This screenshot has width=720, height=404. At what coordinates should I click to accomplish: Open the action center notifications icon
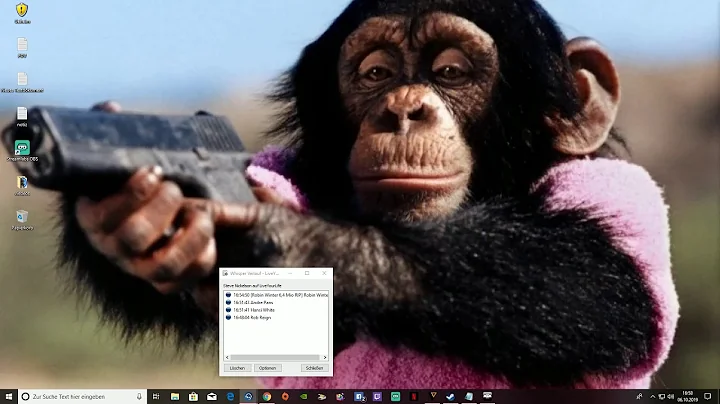pyautogui.click(x=708, y=396)
